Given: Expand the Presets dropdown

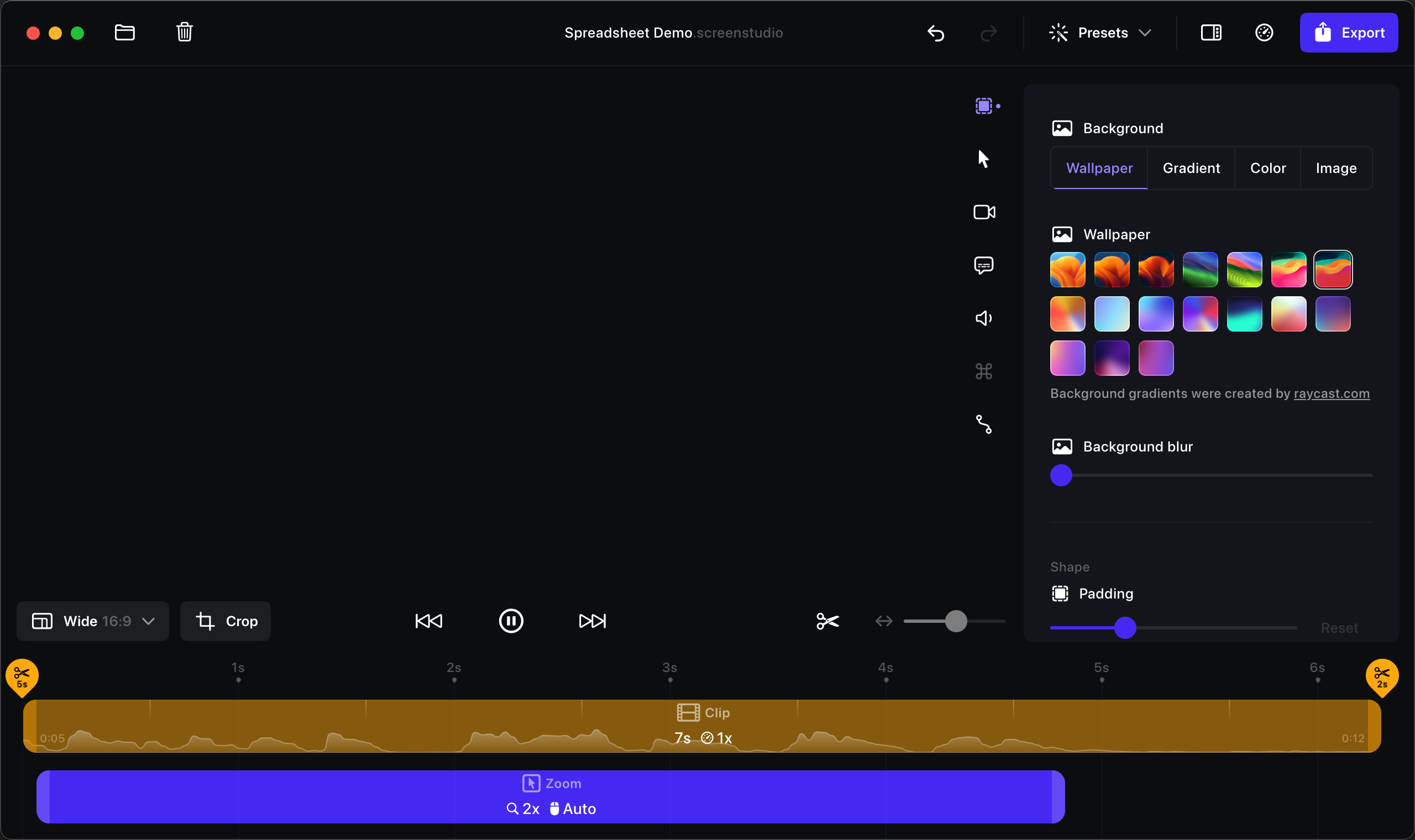Looking at the screenshot, I should coord(1100,33).
